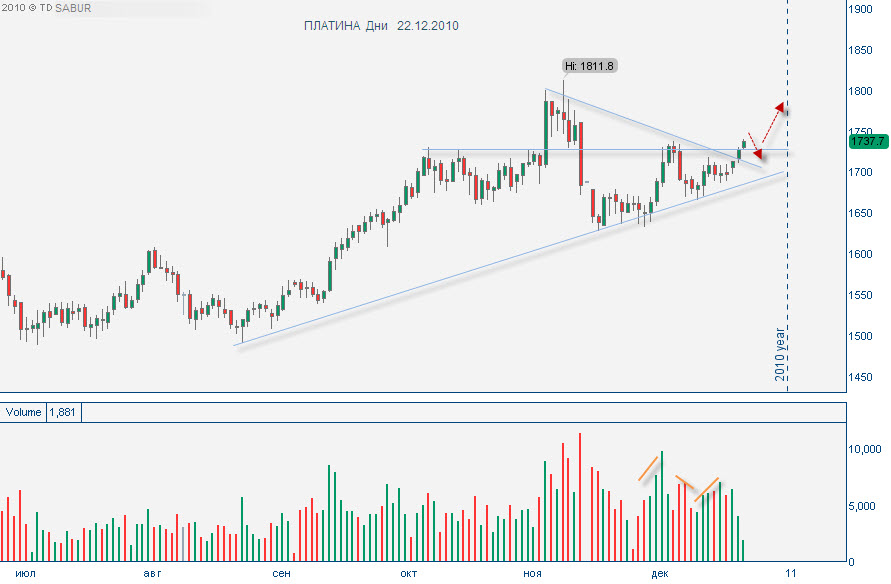This screenshot has width=891, height=584.
Task: Click the 1800 price level on the scale
Action: pos(860,91)
